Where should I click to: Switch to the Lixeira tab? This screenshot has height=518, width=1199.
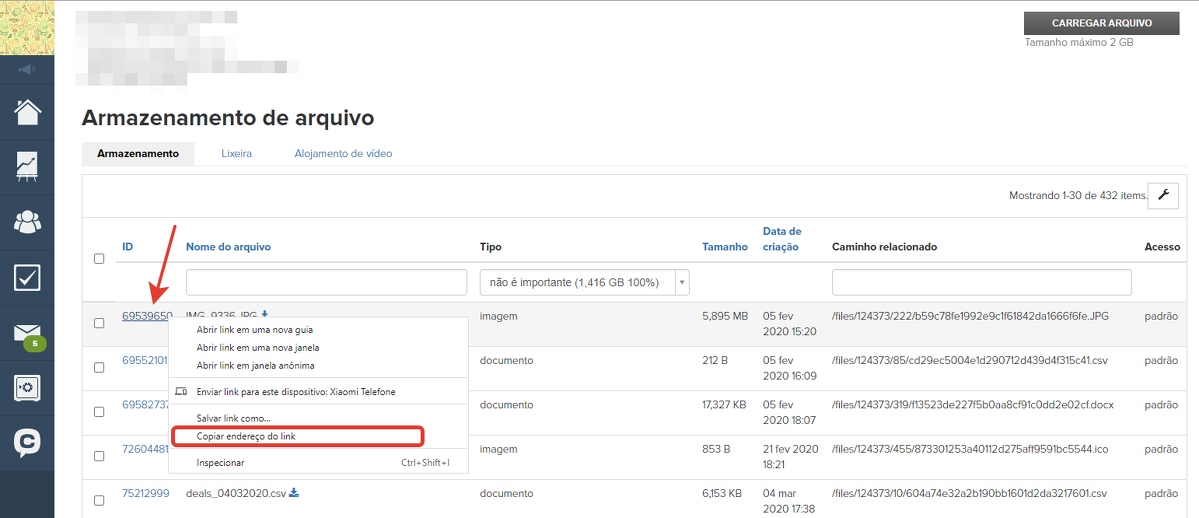tap(236, 154)
